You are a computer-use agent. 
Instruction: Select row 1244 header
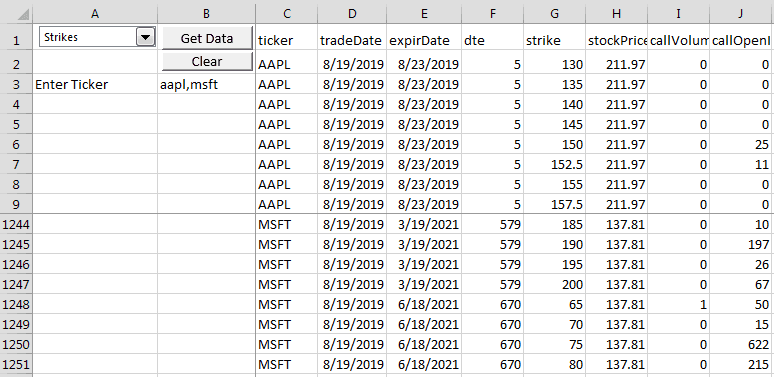[16, 225]
